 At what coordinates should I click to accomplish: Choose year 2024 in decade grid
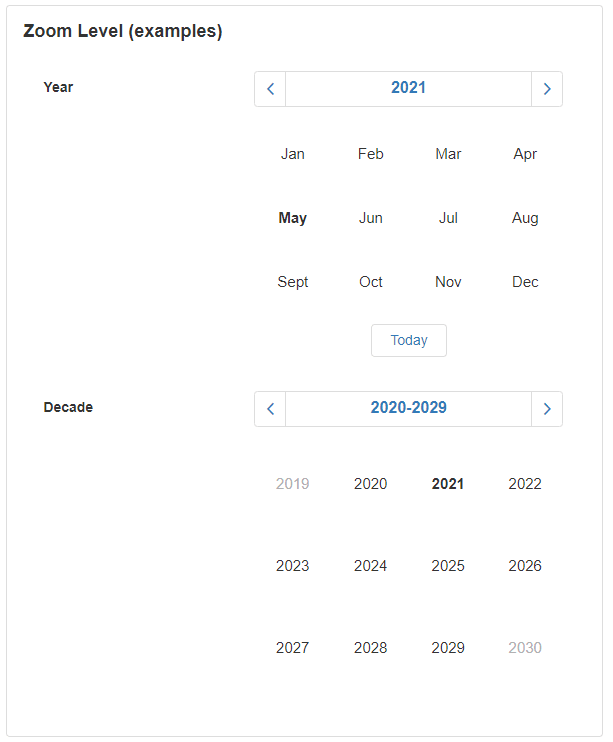click(x=370, y=566)
